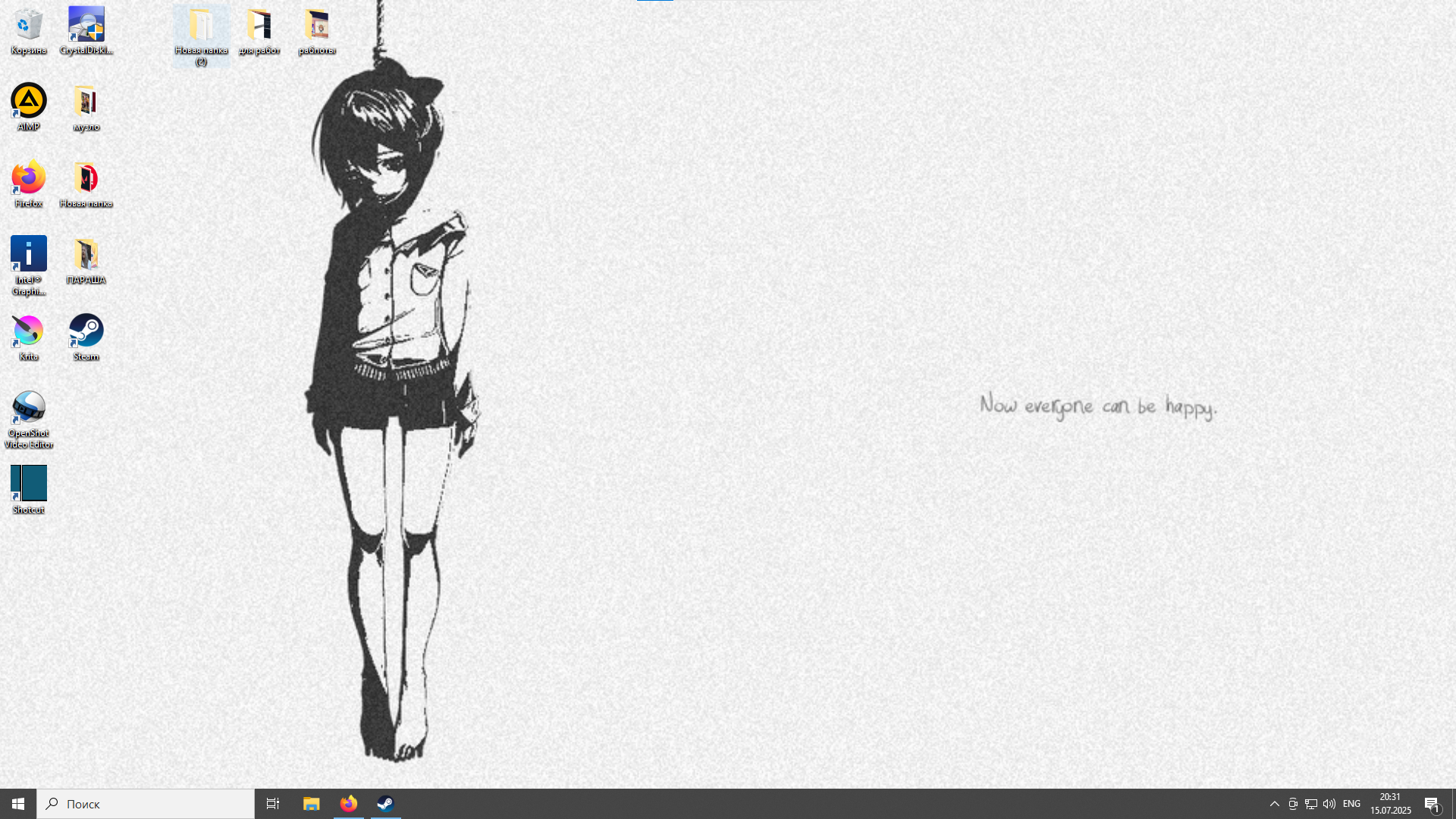1456x819 pixels.
Task: Open the clock showing 20:31
Action: (1390, 804)
